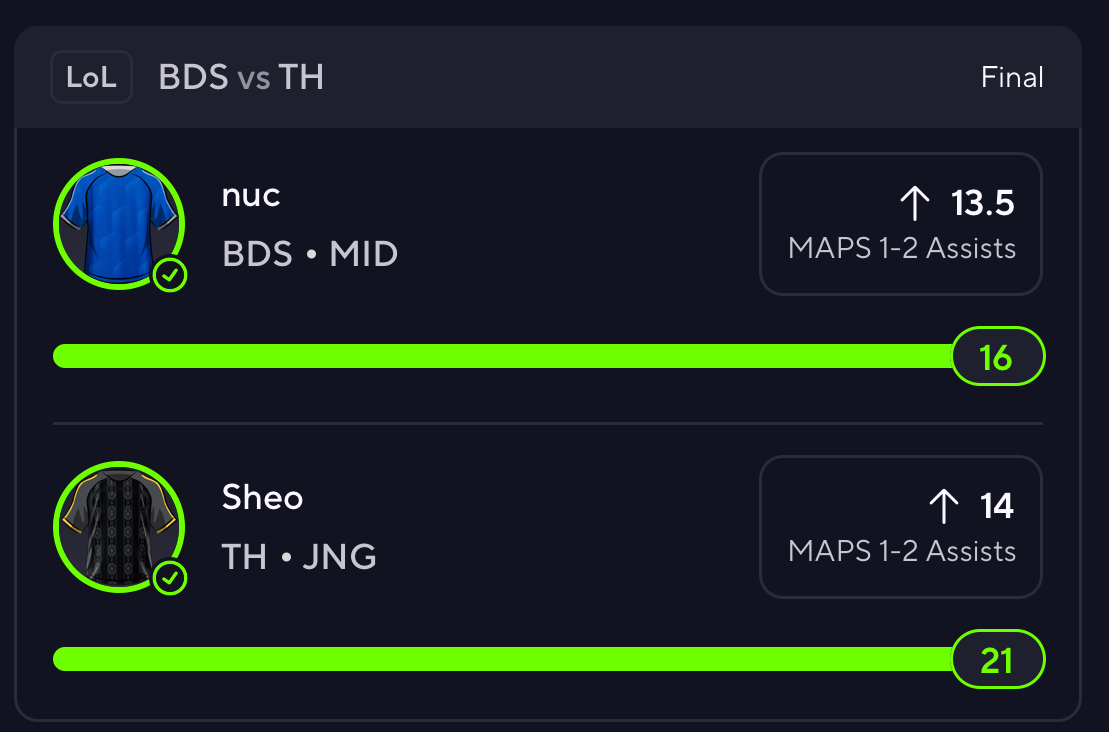
Task: Click the green checkmark on Sheo's avatar
Action: click(170, 577)
